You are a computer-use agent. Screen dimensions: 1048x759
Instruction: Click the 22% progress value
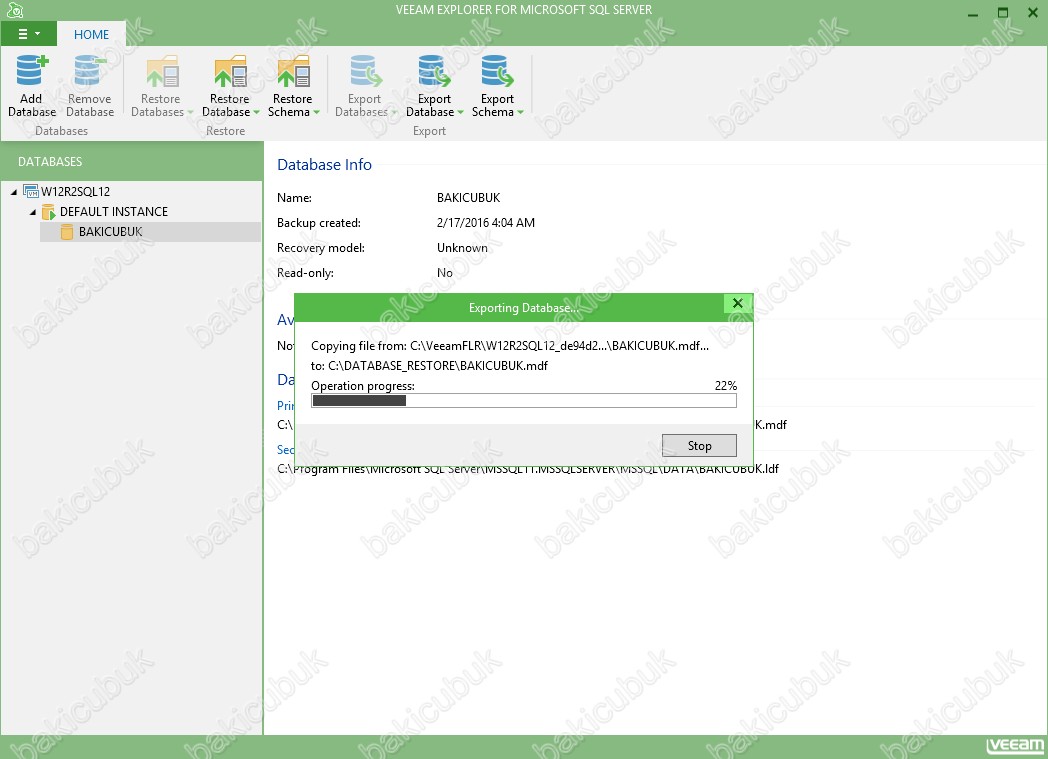[x=726, y=386]
